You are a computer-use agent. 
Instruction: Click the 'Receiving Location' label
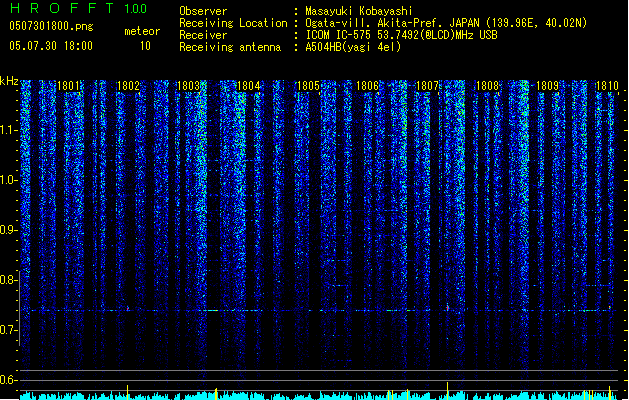pyautogui.click(x=233, y=23)
